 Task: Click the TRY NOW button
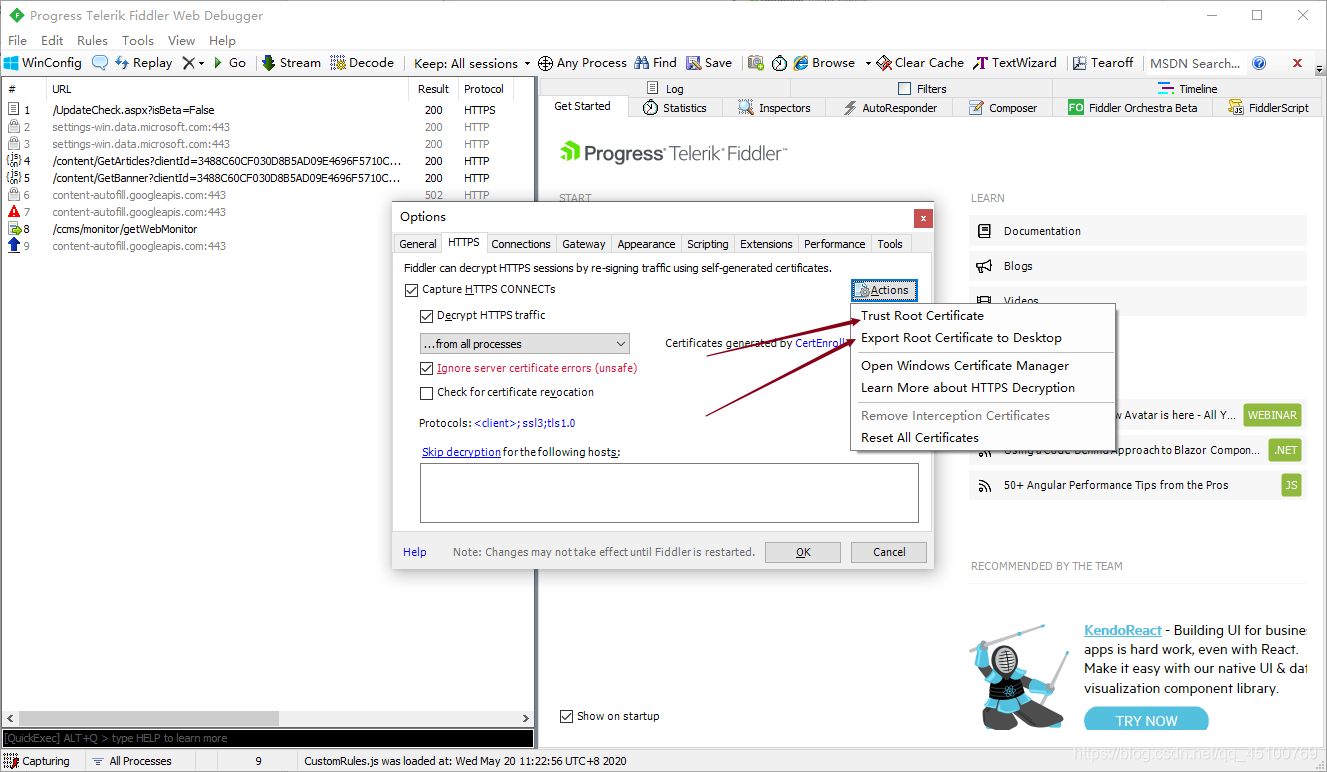[1146, 720]
